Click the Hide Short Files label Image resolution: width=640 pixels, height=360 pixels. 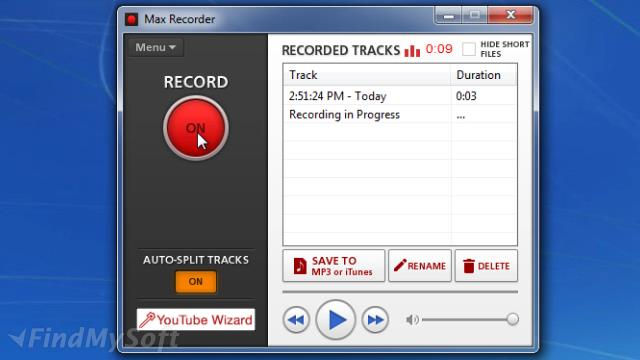[504, 49]
